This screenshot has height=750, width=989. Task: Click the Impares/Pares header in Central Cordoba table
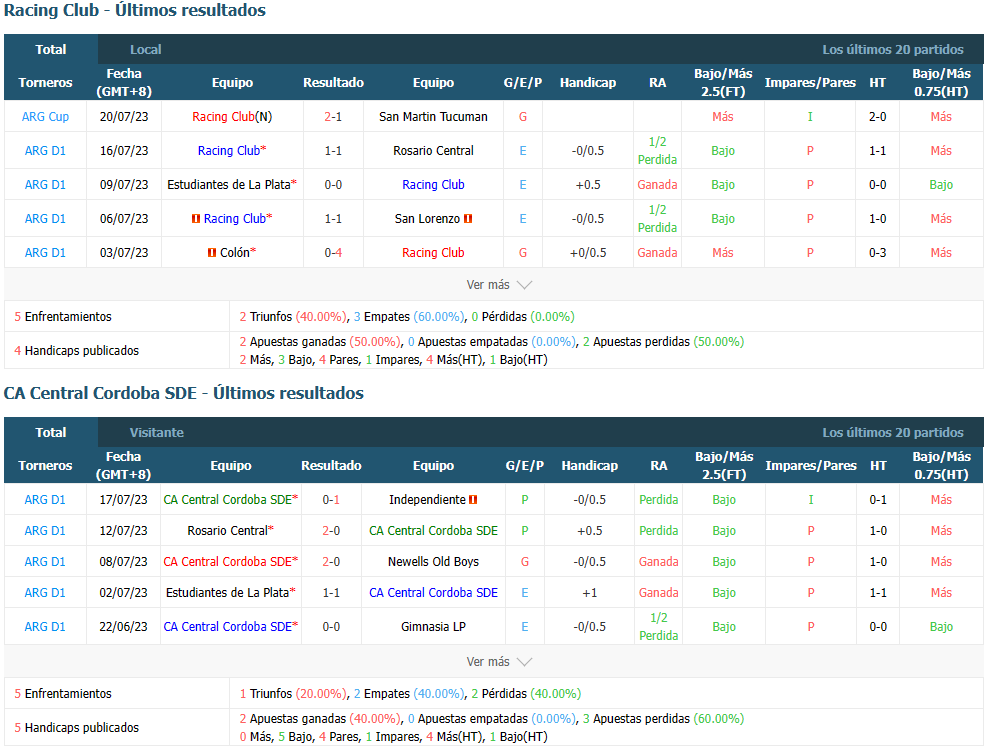811,466
